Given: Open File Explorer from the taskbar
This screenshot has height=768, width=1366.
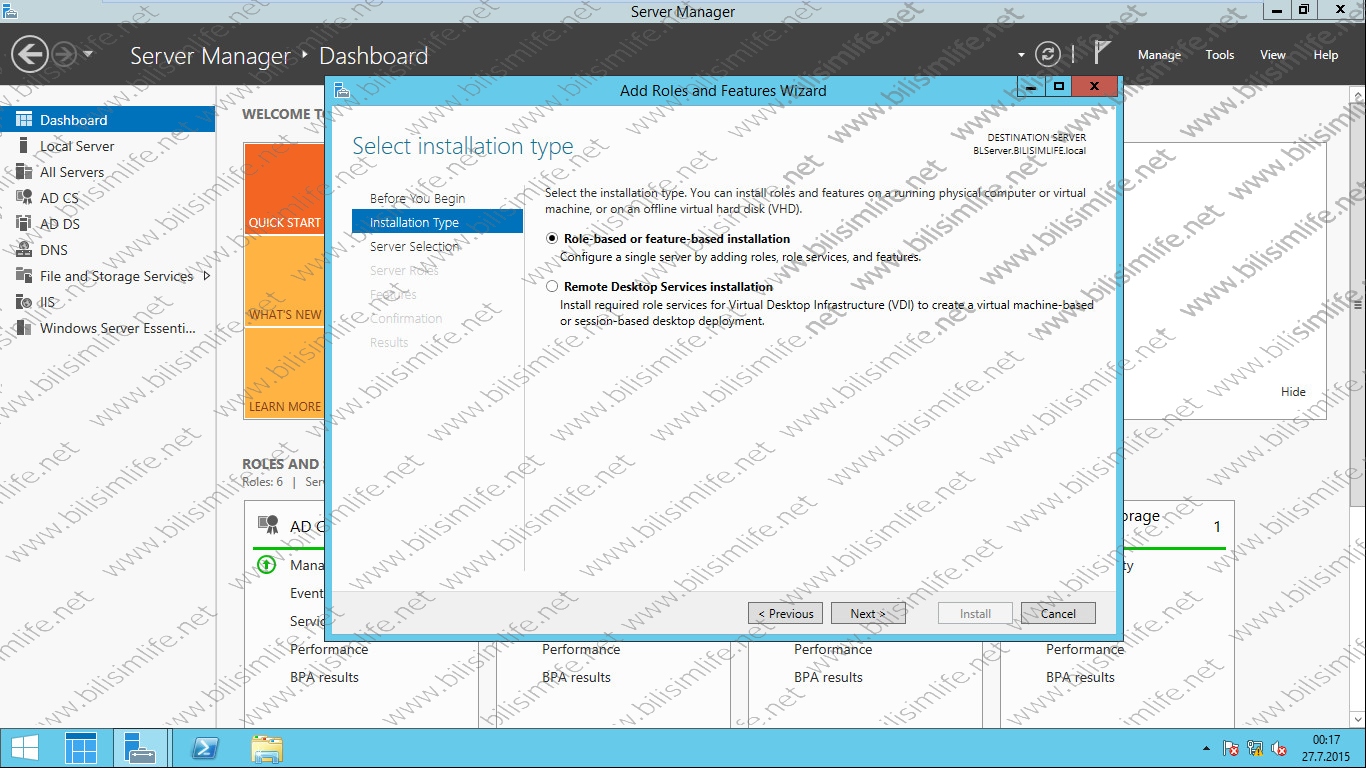Looking at the screenshot, I should [x=266, y=748].
